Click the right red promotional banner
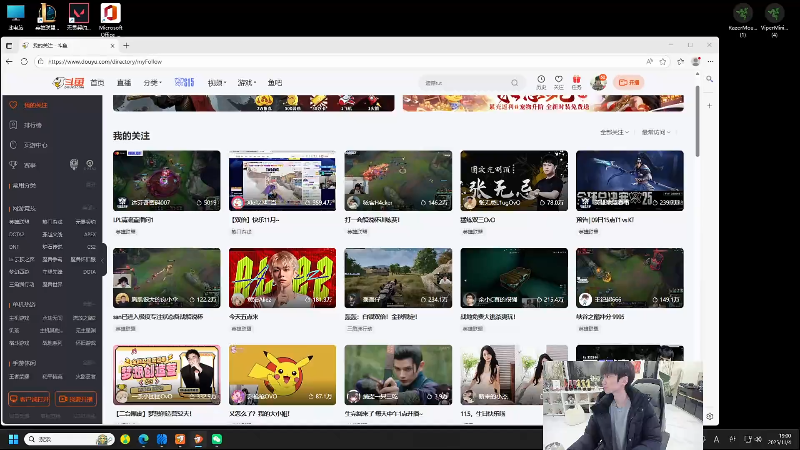 coord(543,103)
